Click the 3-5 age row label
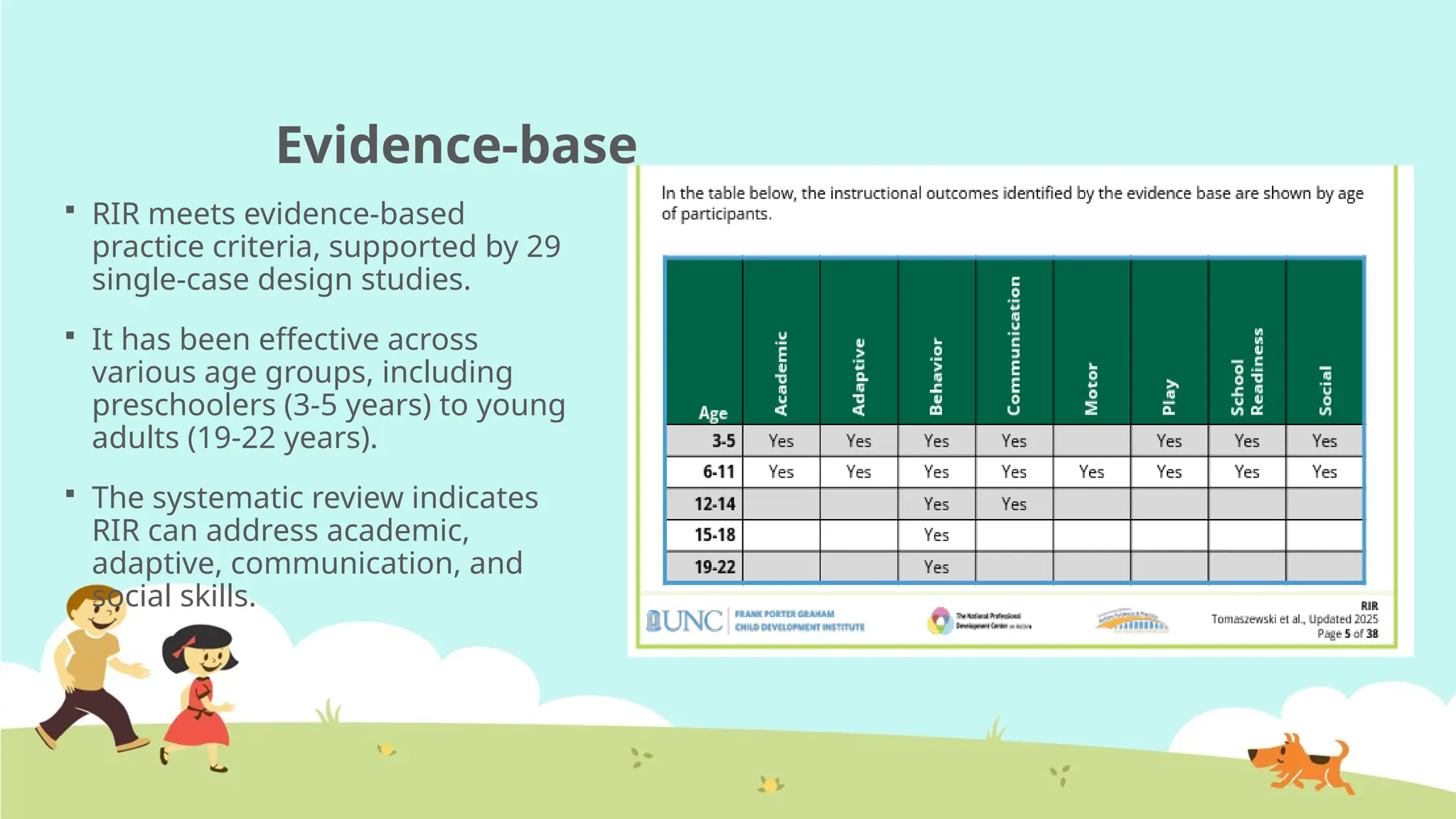Image resolution: width=1456 pixels, height=819 pixels. pos(722,441)
